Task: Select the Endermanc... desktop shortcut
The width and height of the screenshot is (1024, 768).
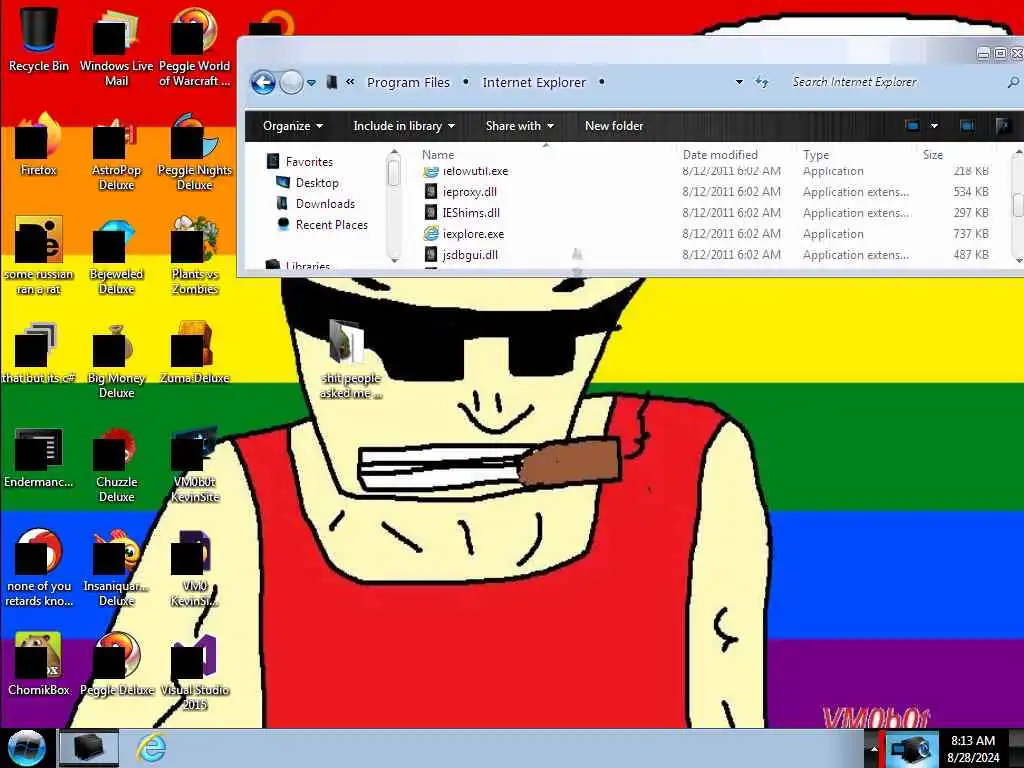Action: click(39, 457)
